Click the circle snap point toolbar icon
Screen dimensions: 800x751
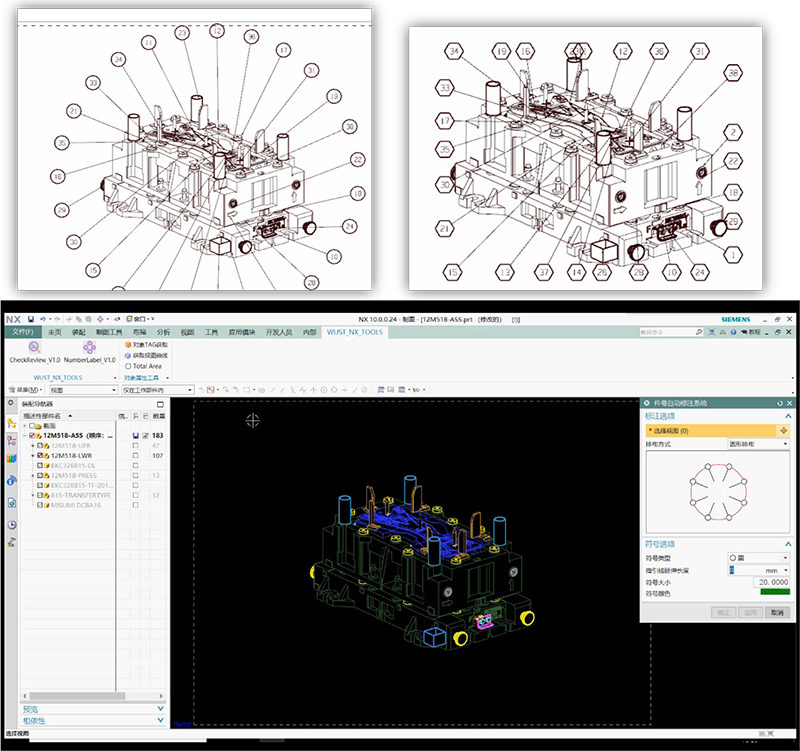[323, 390]
